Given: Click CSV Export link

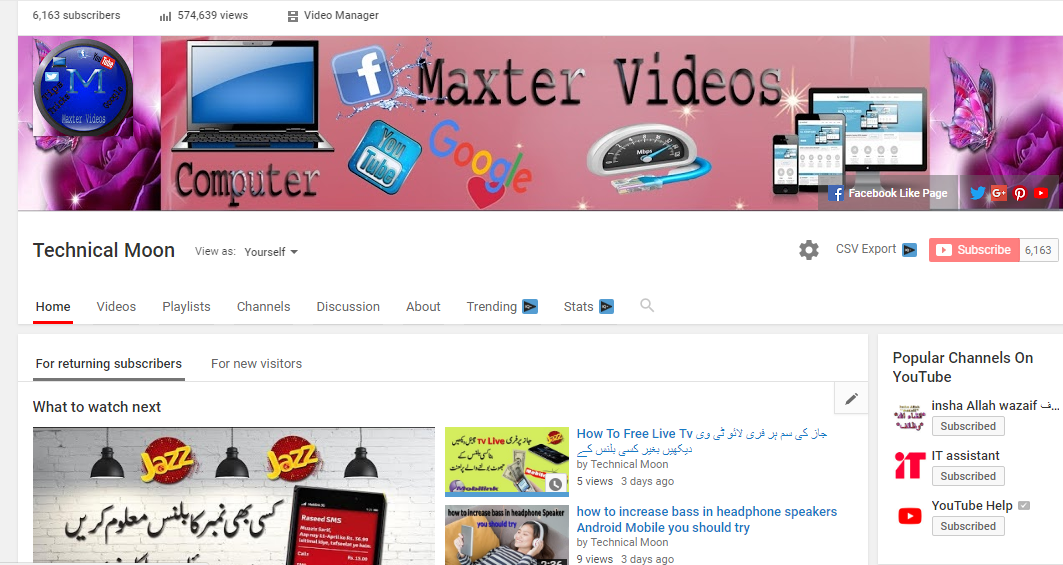Looking at the screenshot, I should point(866,249).
